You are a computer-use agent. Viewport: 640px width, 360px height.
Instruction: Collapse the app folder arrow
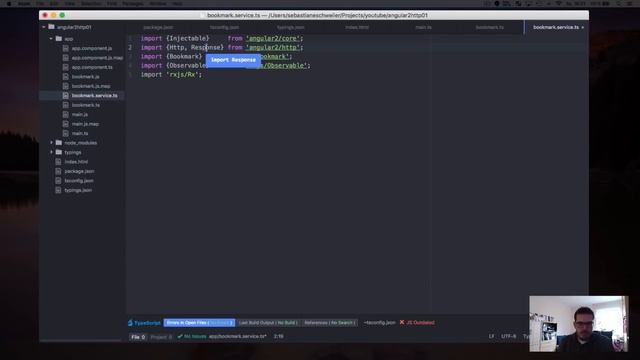(51, 39)
